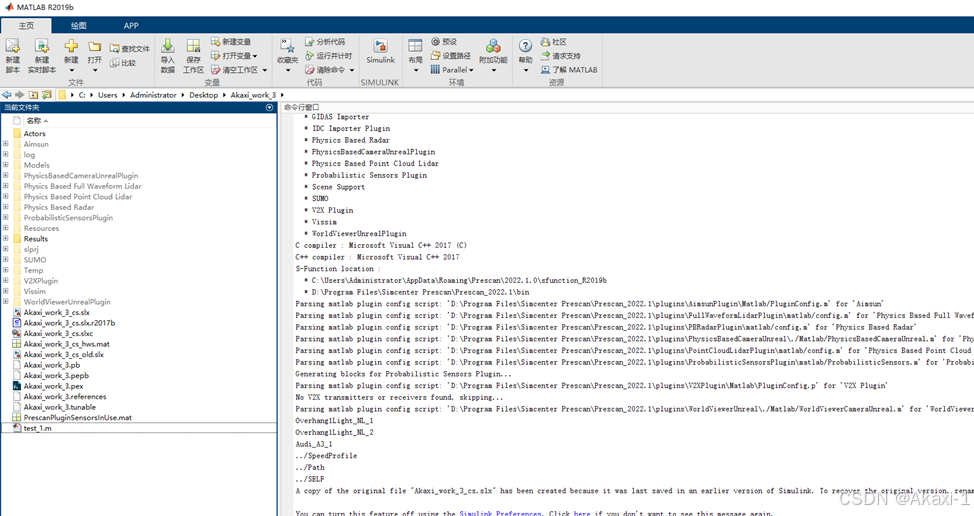Expand the PhysicsBasedCameraUnrealPlugin folder
The image size is (974, 516).
click(6, 176)
